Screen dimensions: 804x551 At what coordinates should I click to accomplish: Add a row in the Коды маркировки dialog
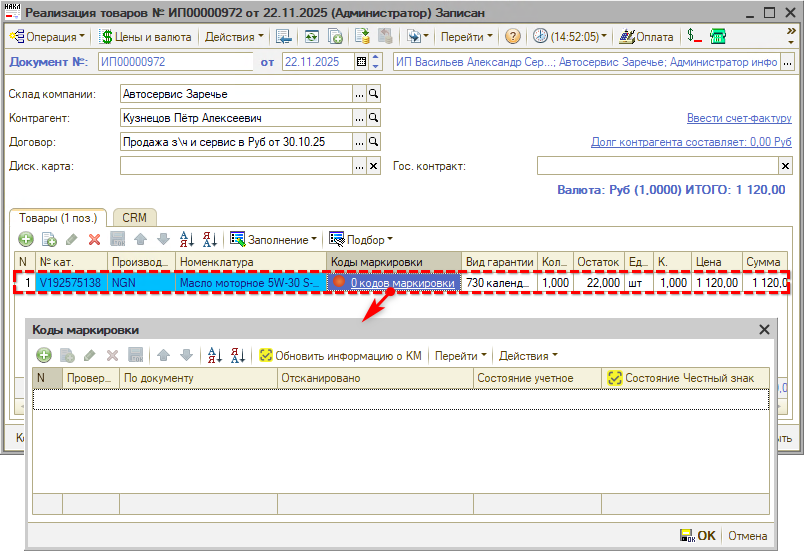click(x=43, y=355)
